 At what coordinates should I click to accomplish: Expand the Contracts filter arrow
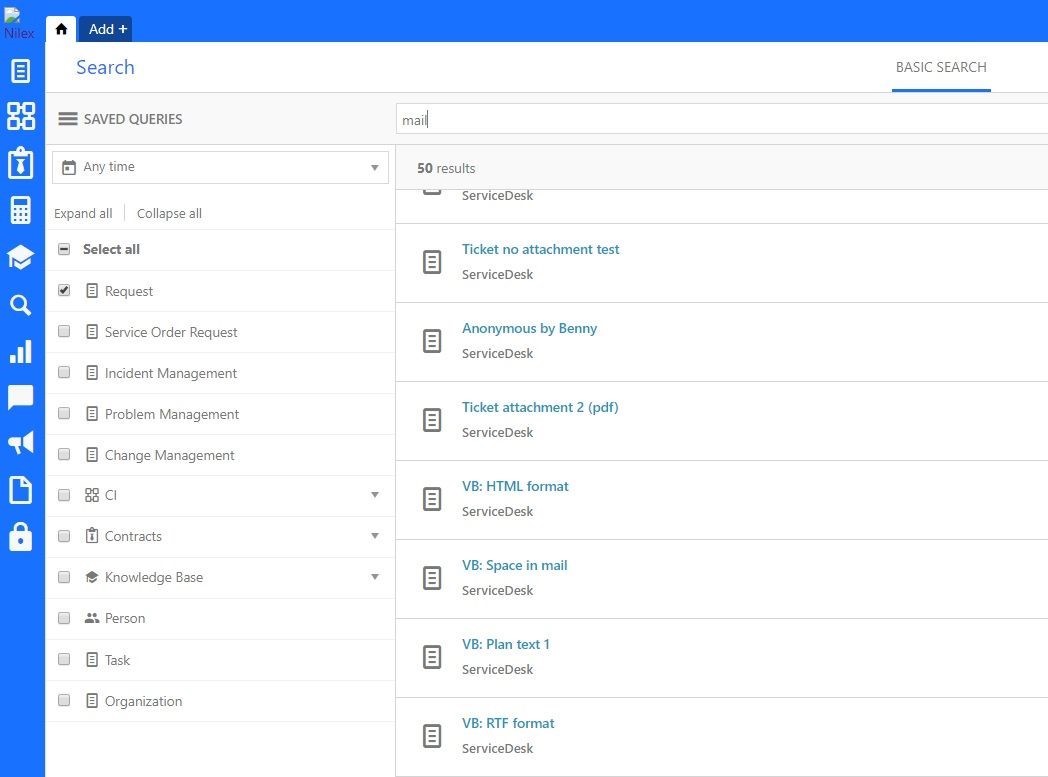click(x=375, y=536)
